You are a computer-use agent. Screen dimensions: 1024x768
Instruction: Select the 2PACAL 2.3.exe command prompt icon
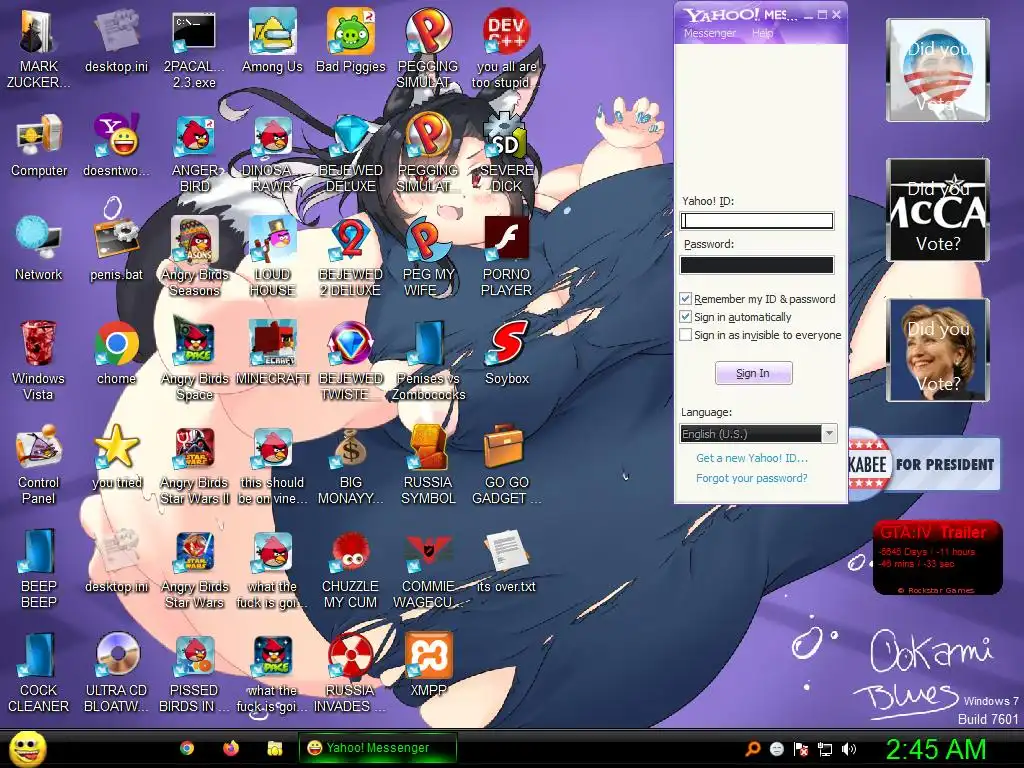coord(194,48)
